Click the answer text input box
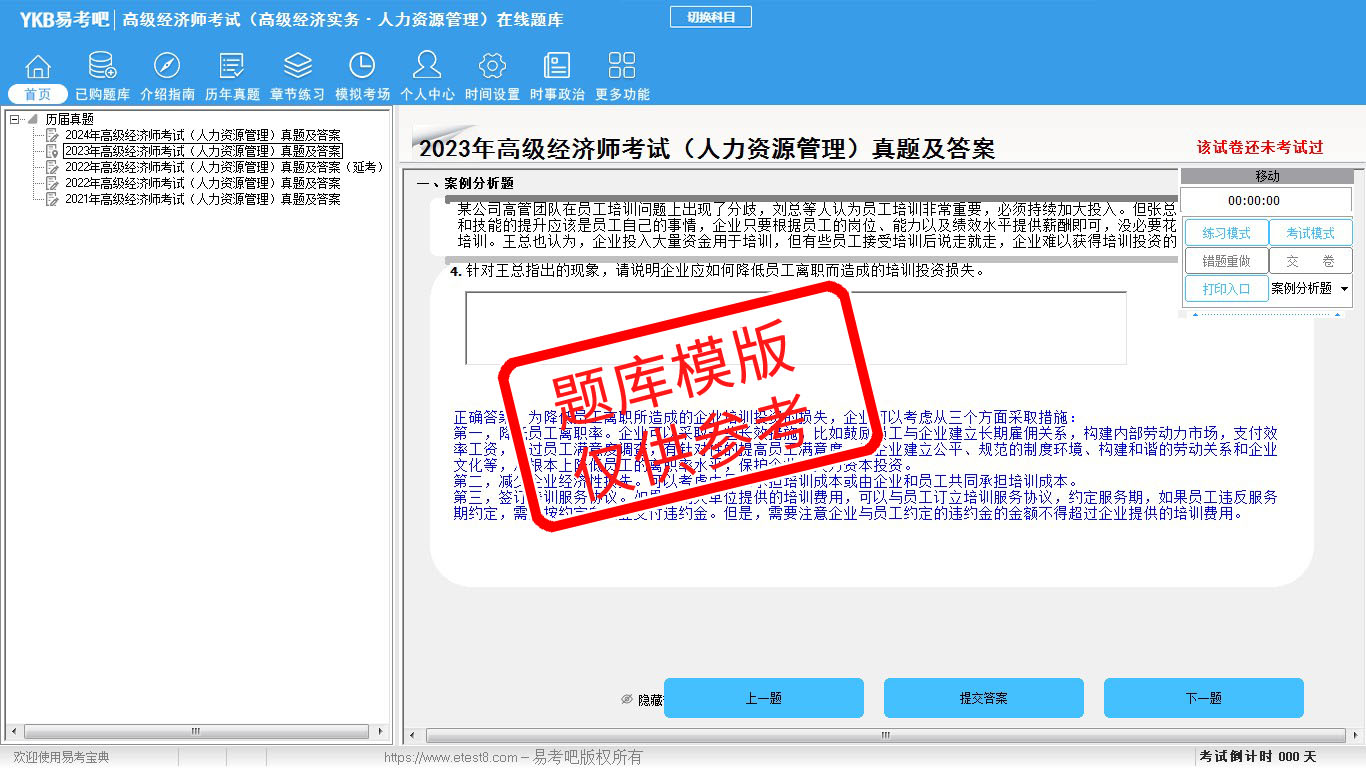The height and width of the screenshot is (768, 1366). 795,328
